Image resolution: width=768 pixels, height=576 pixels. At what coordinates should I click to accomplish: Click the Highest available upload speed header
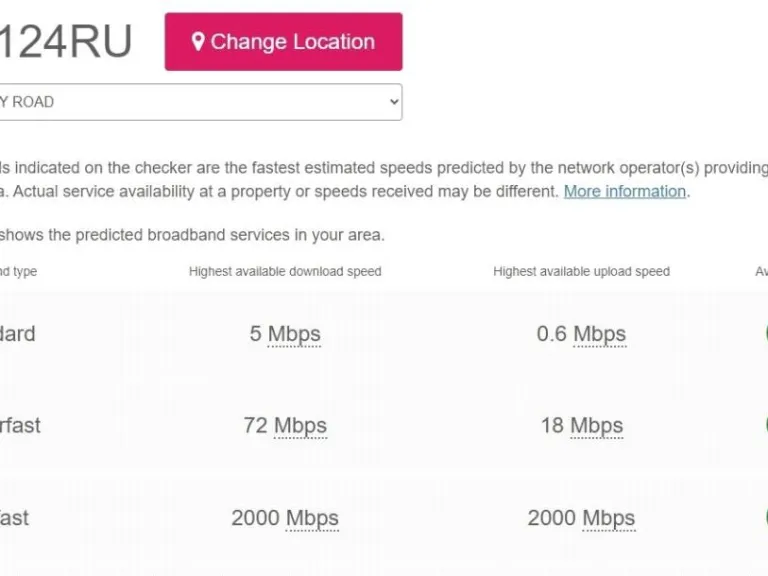click(581, 271)
